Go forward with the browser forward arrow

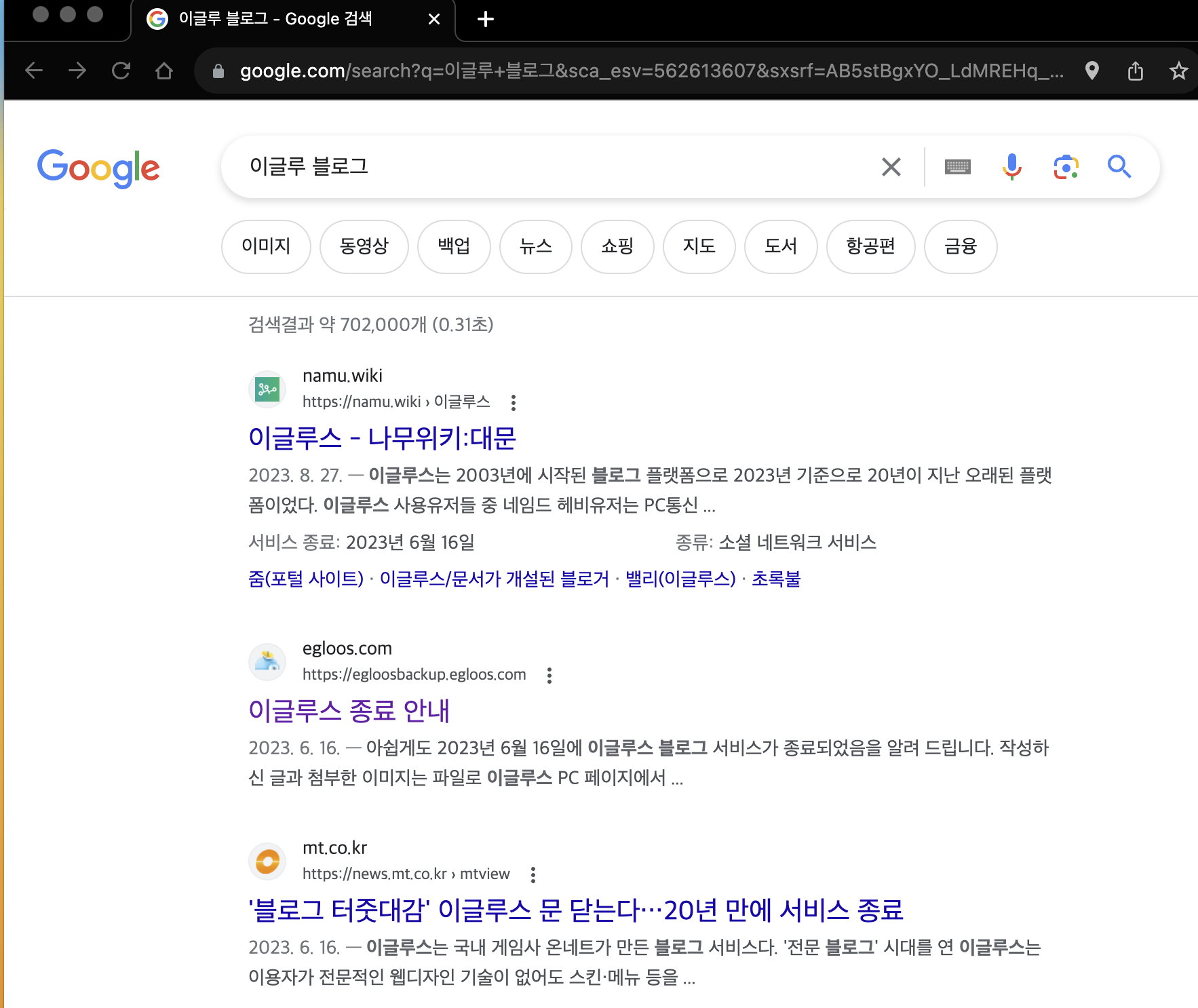point(77,71)
